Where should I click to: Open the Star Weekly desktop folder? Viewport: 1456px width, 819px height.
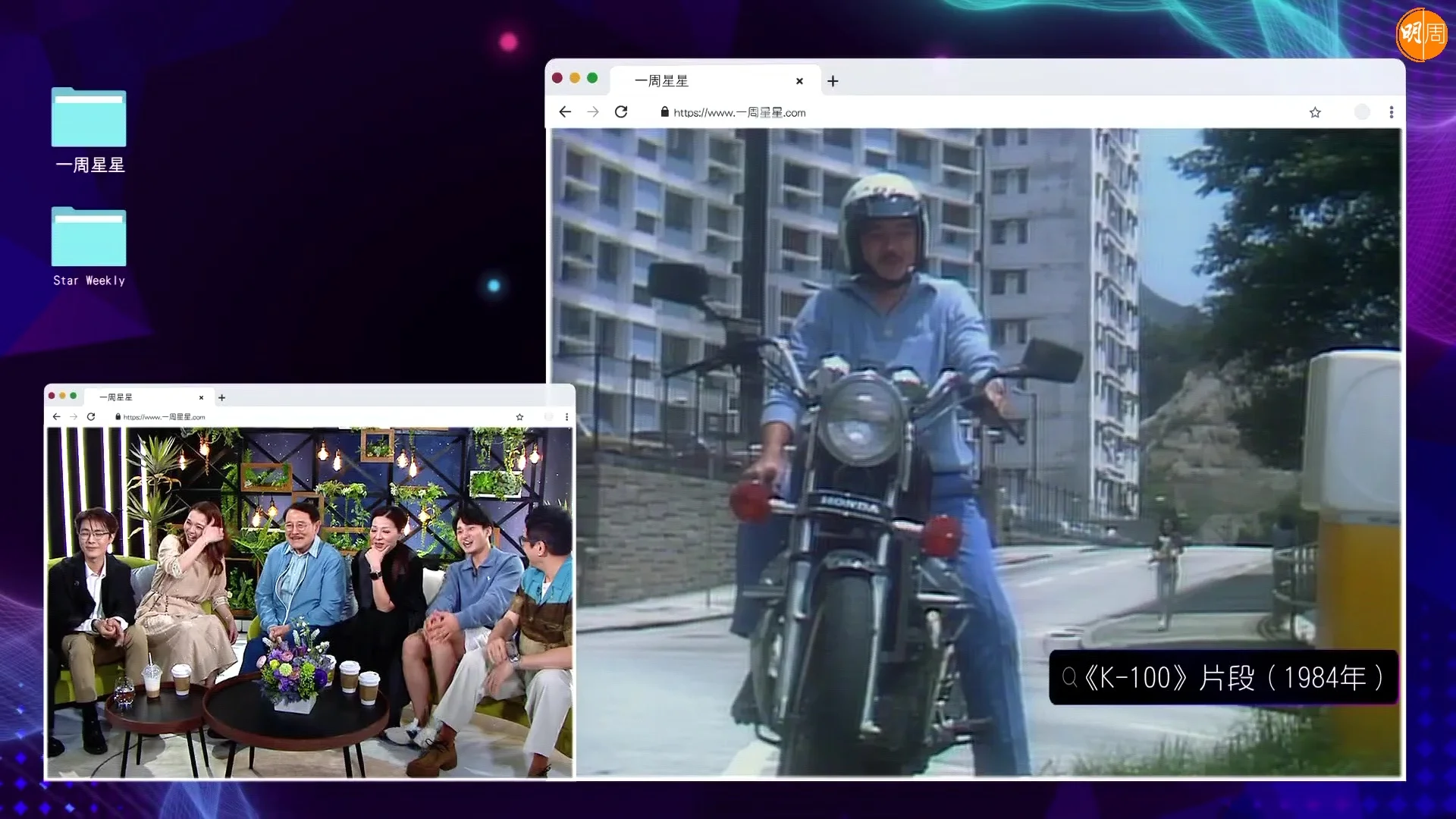coord(89,247)
